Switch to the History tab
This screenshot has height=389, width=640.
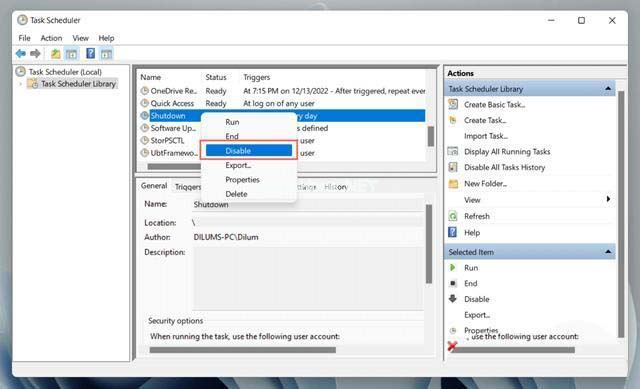coord(336,187)
